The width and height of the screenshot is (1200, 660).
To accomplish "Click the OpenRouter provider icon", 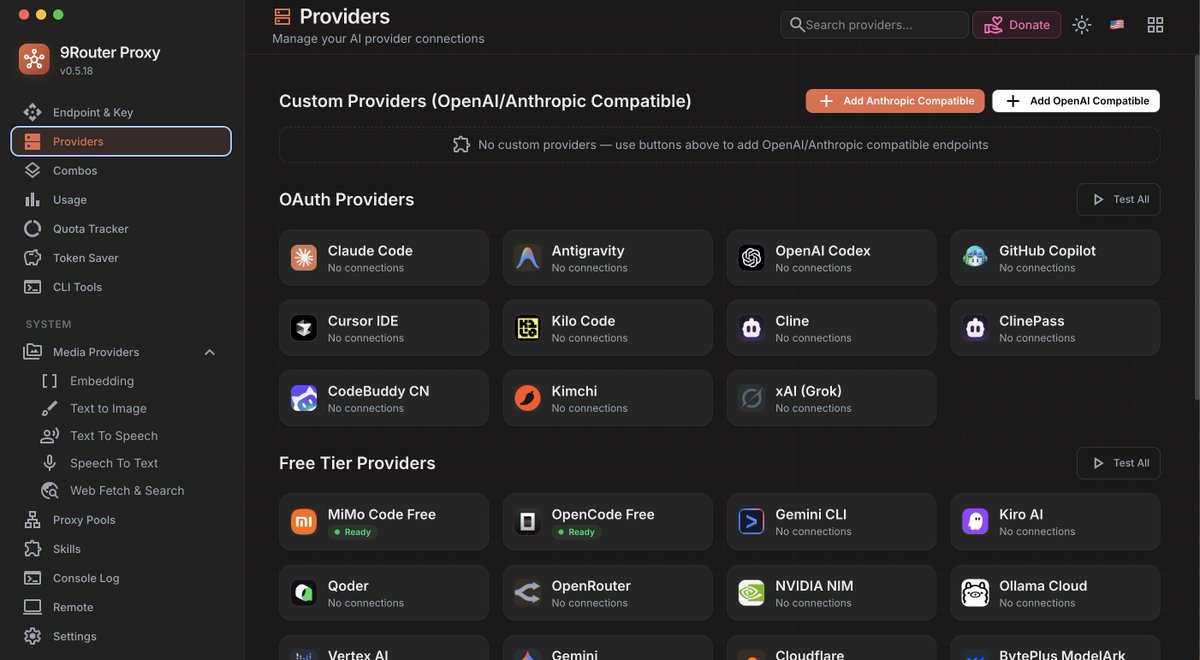I will pos(528,593).
